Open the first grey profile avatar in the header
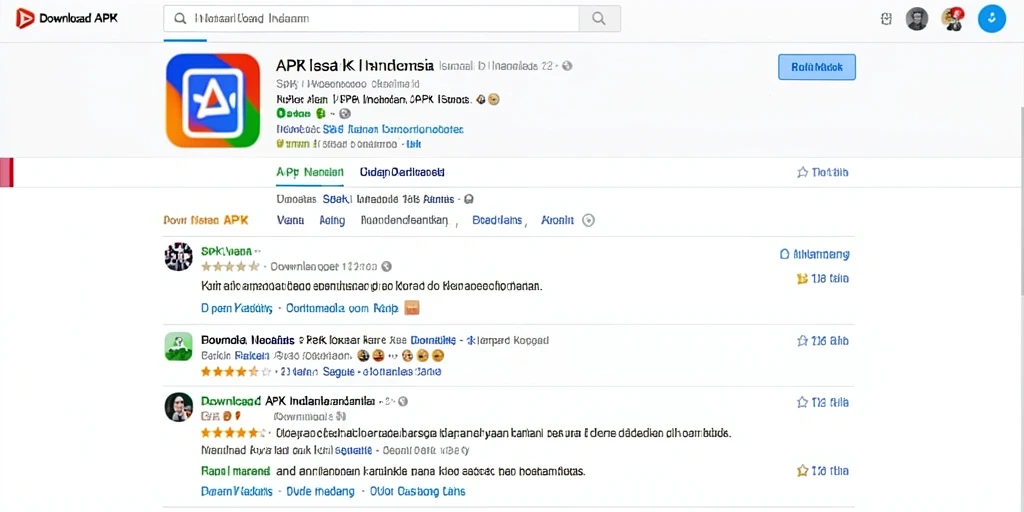 click(917, 19)
